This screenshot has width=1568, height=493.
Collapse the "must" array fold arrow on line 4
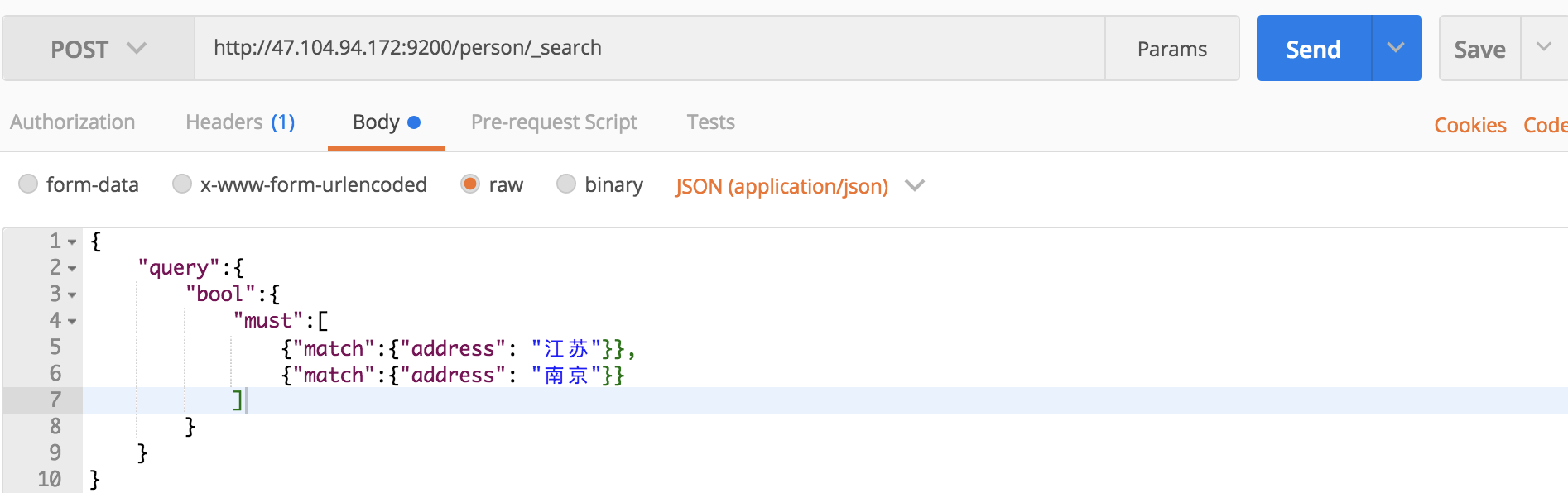coord(72,322)
